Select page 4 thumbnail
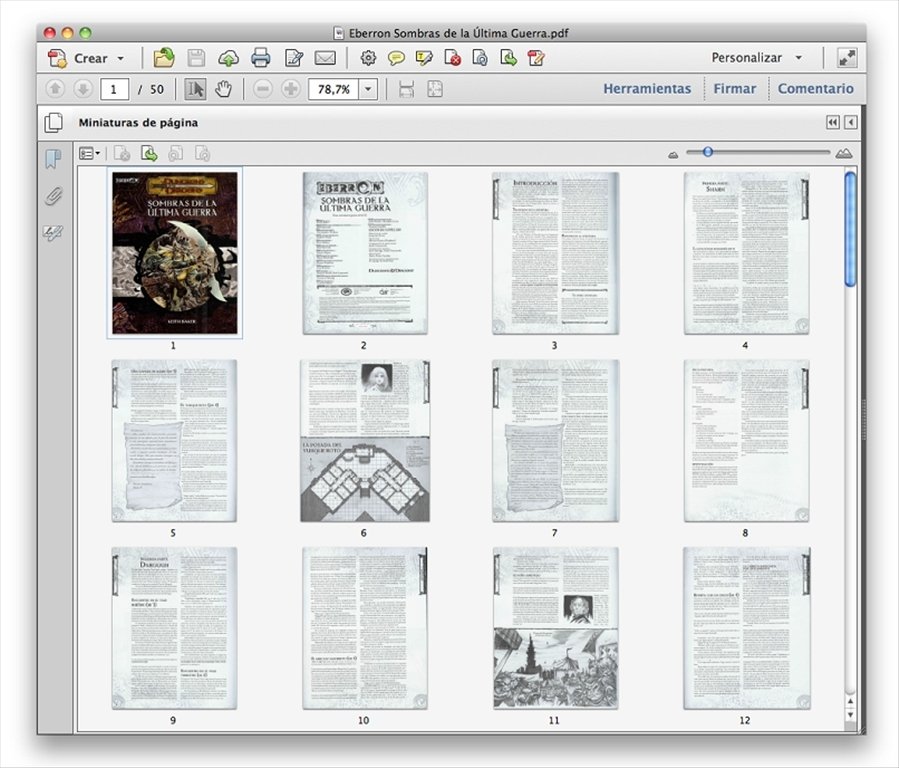 pyautogui.click(x=746, y=253)
